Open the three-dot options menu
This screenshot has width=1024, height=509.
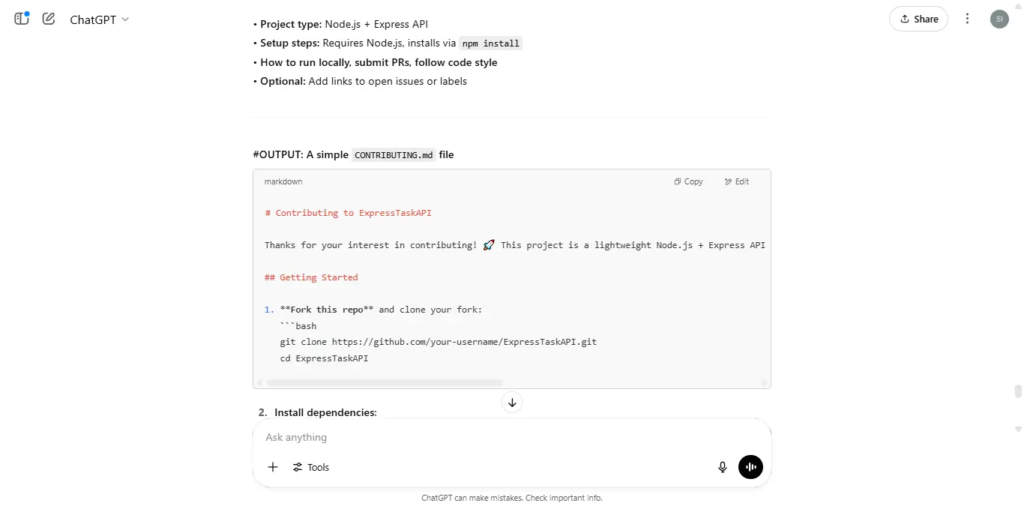tap(967, 19)
